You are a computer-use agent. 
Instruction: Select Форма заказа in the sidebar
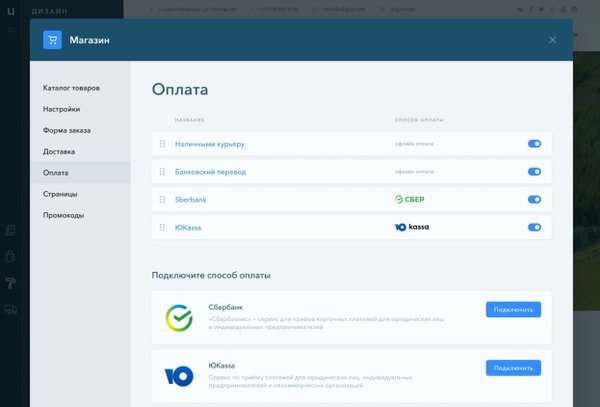pyautogui.click(x=67, y=130)
